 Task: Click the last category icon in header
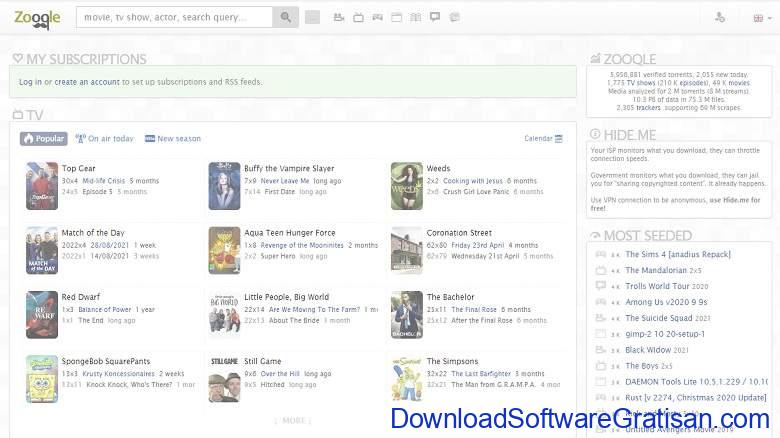pyautogui.click(x=454, y=17)
